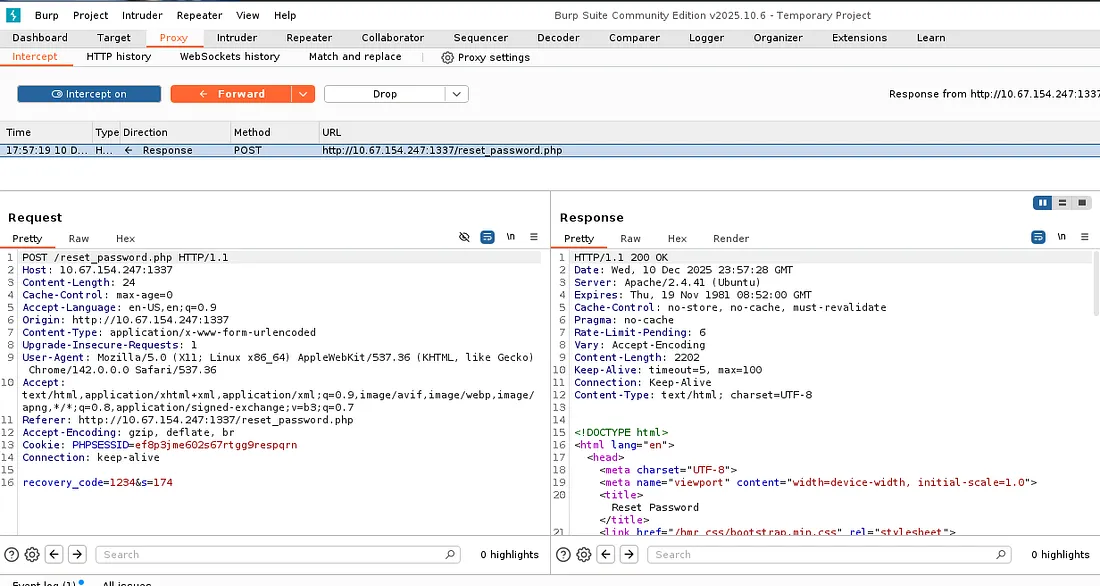
Task: Switch to side-by-side layout view
Action: click(1043, 203)
